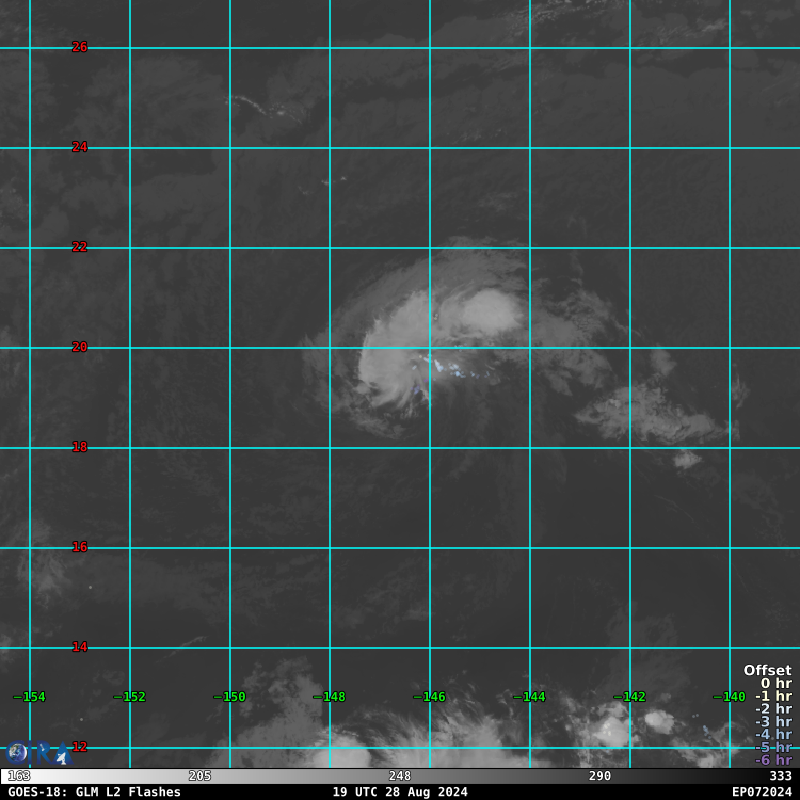This screenshot has height=800, width=800.
Task: Click the latitude 20 axis label
Action: coord(80,347)
